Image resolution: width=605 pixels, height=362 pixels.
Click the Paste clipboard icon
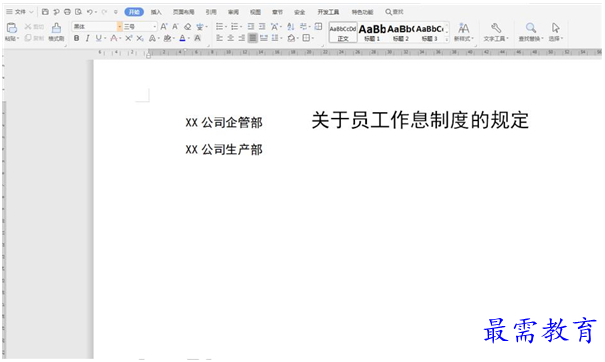point(12,28)
